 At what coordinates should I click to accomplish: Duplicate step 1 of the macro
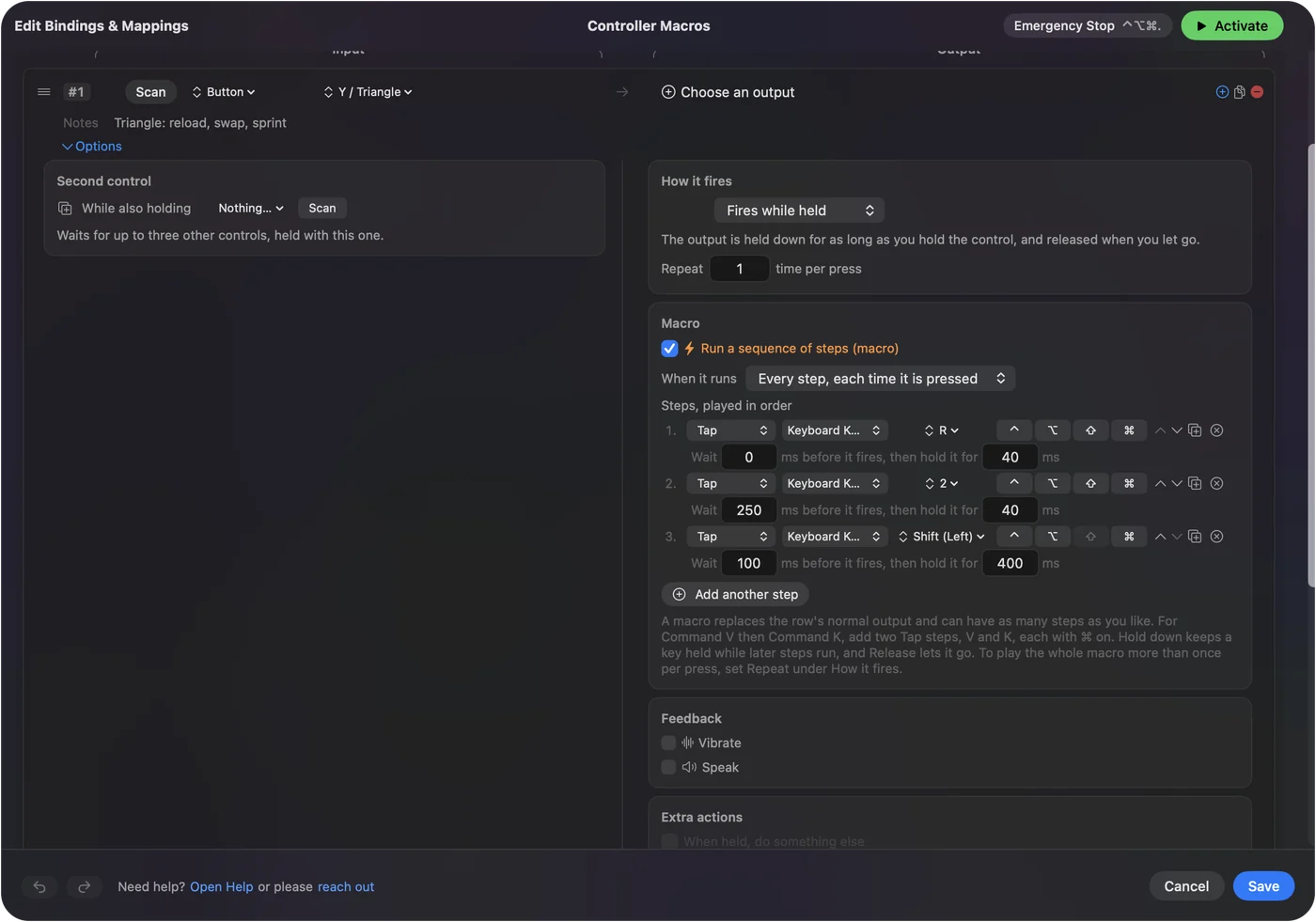click(x=1195, y=430)
